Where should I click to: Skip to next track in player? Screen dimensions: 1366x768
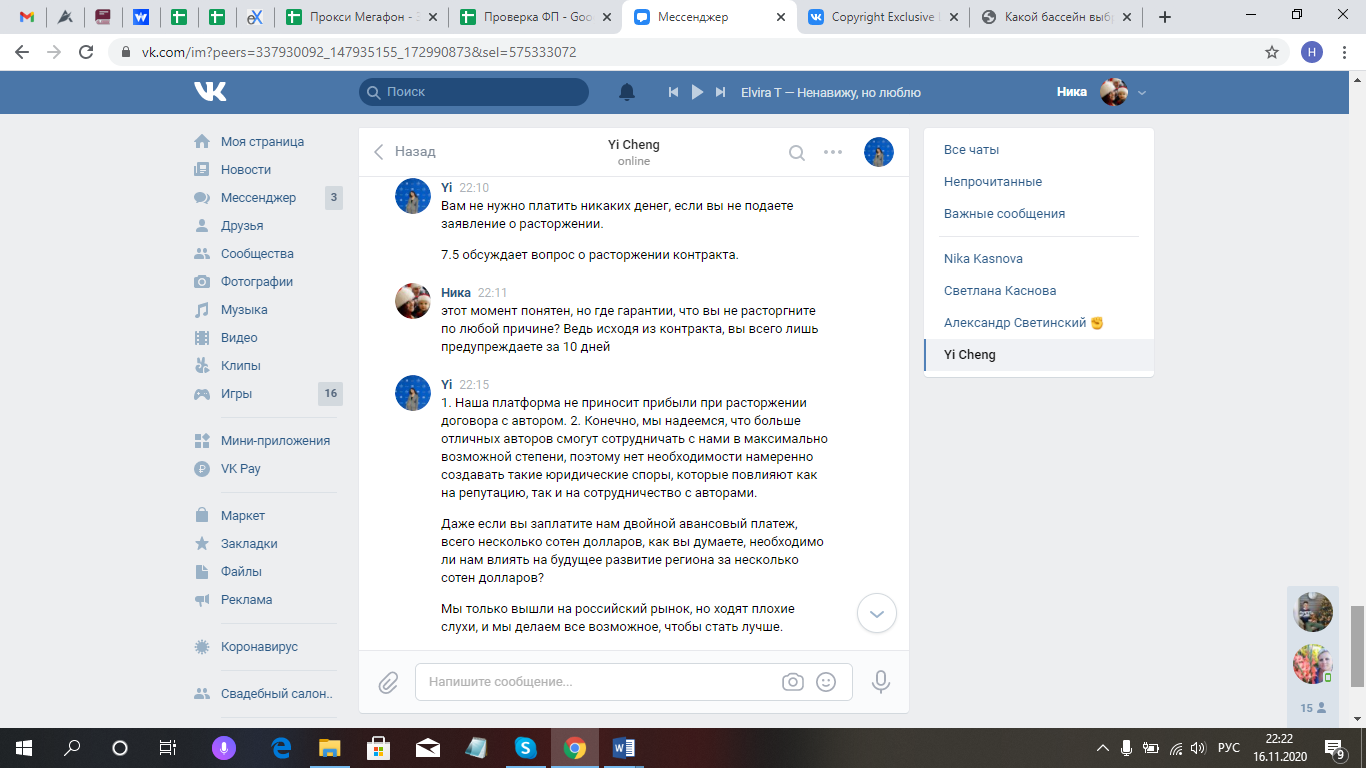click(720, 92)
